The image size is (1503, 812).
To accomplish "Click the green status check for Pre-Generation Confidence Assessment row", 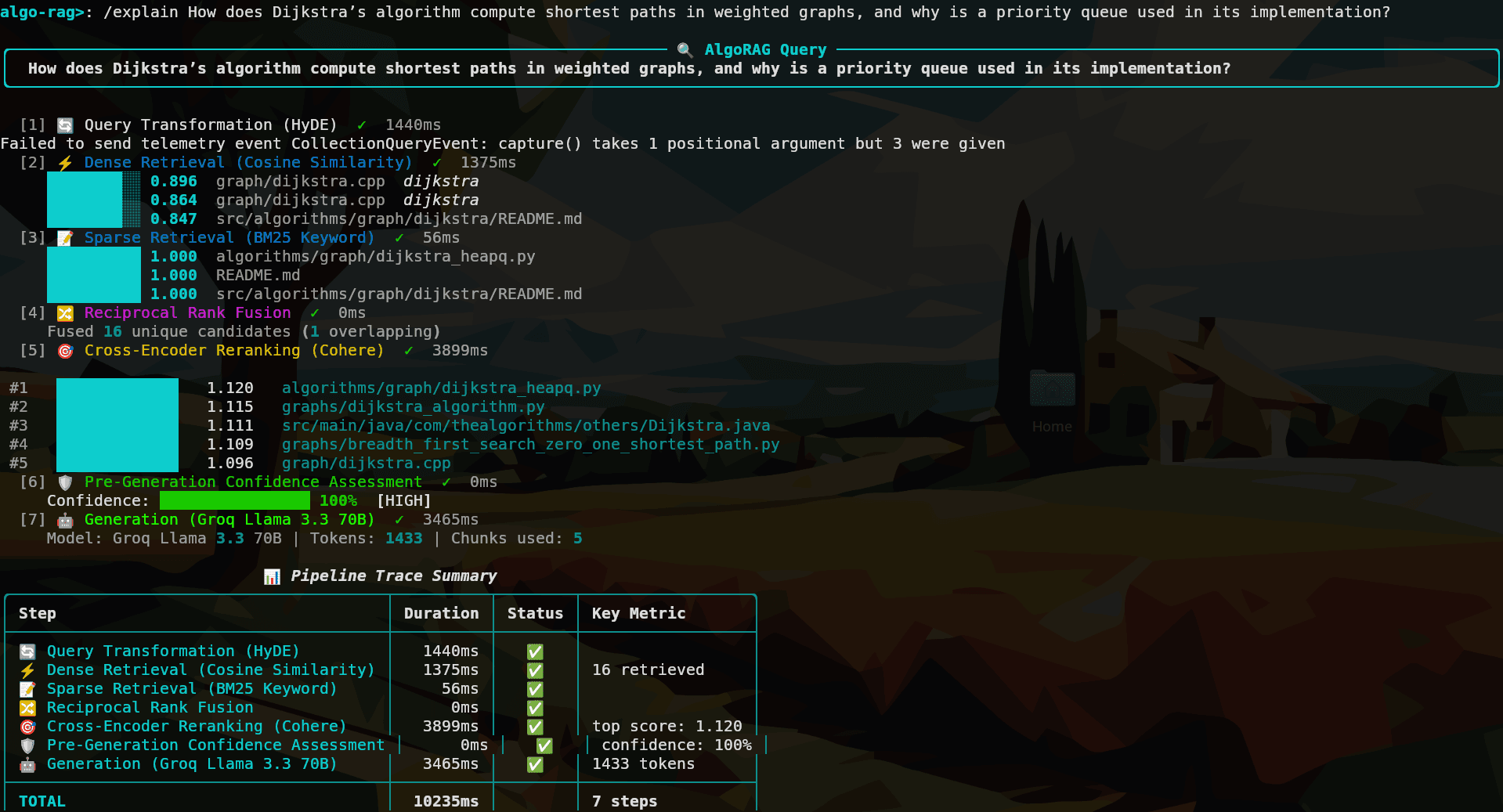I will [544, 745].
